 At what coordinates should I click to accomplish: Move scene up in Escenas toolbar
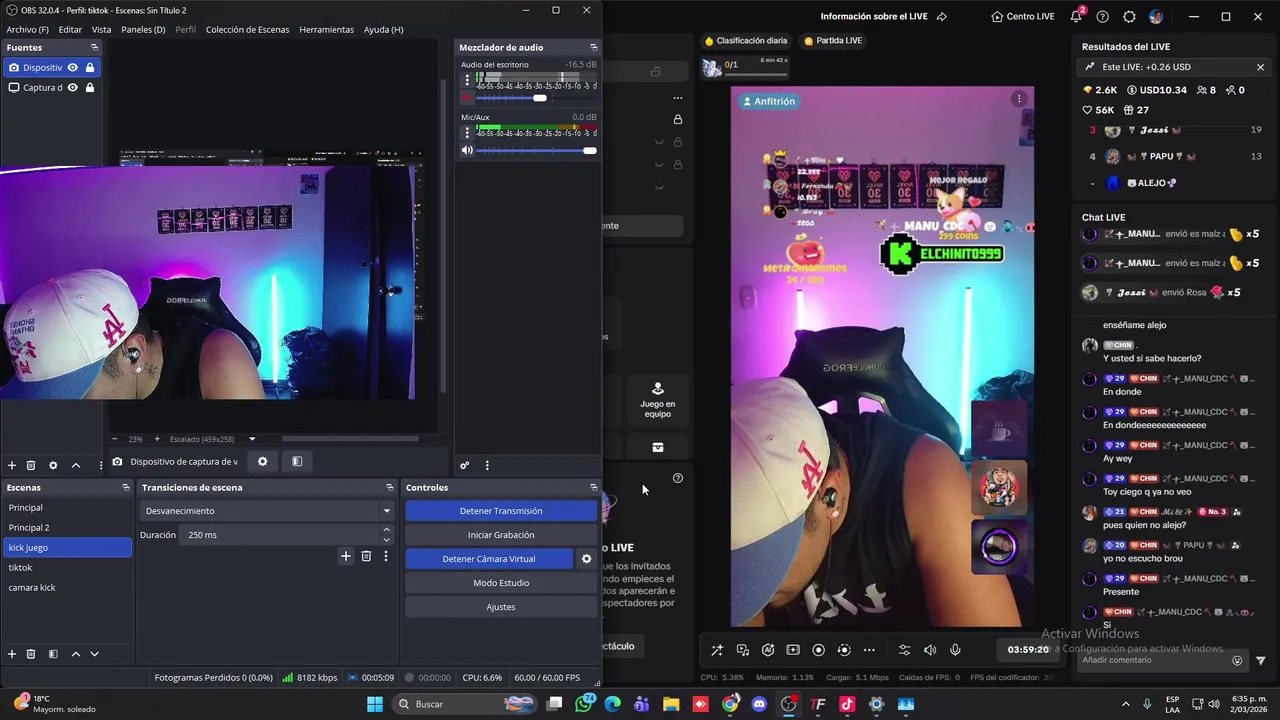click(75, 654)
